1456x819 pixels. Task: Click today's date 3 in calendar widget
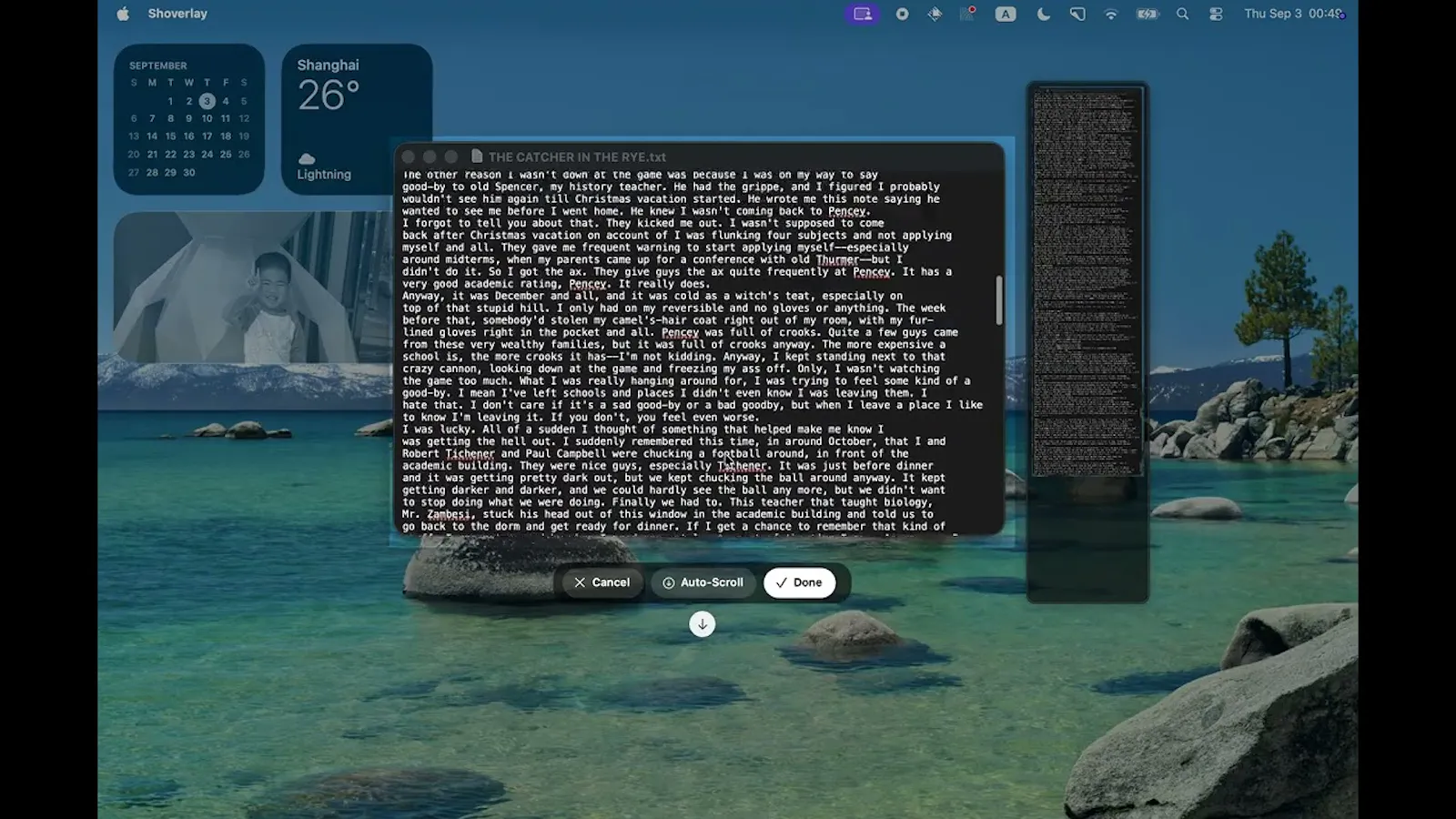(207, 101)
